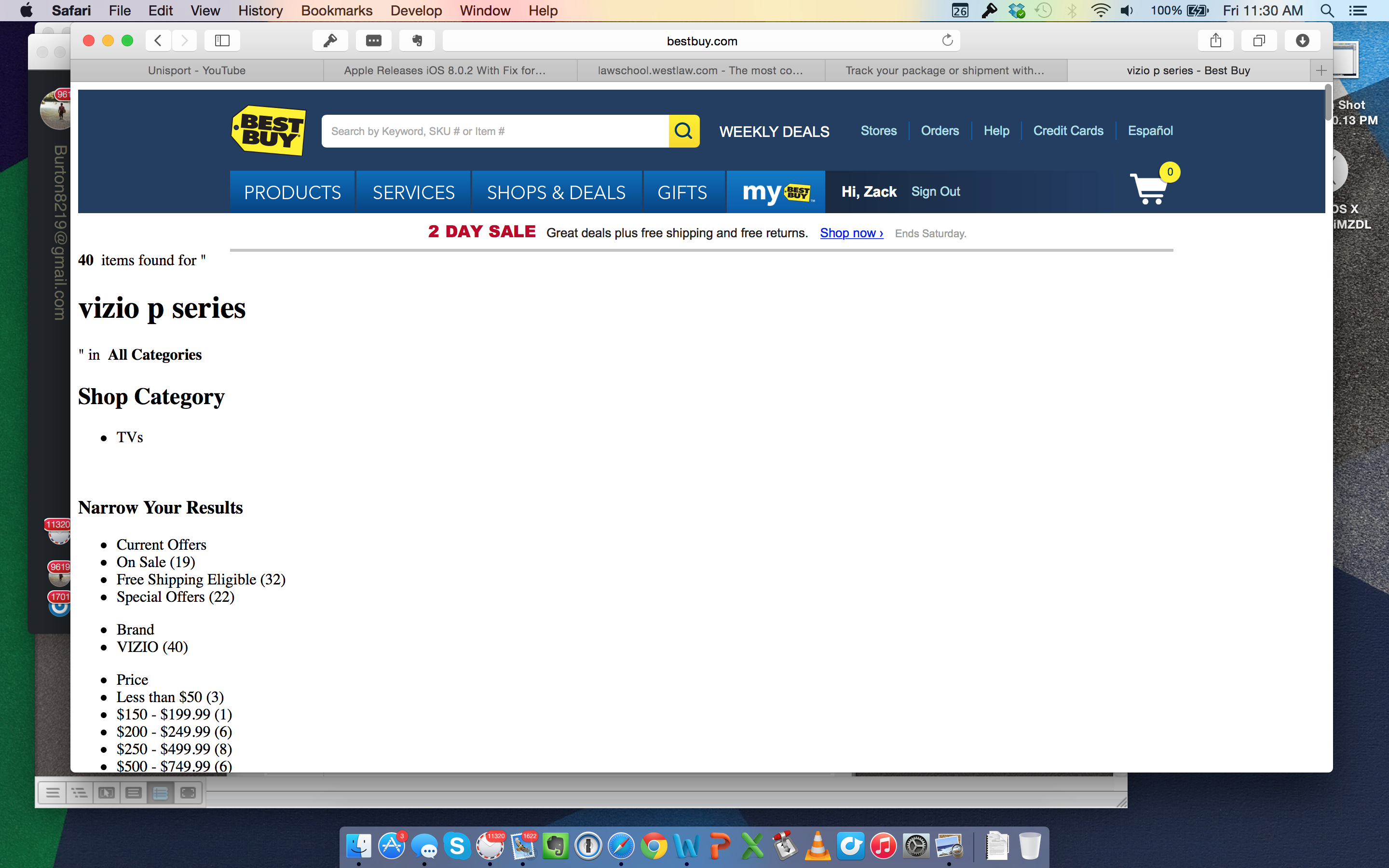The height and width of the screenshot is (868, 1389).
Task: Click the three-dots extension button in Safari toolbar
Action: click(374, 40)
